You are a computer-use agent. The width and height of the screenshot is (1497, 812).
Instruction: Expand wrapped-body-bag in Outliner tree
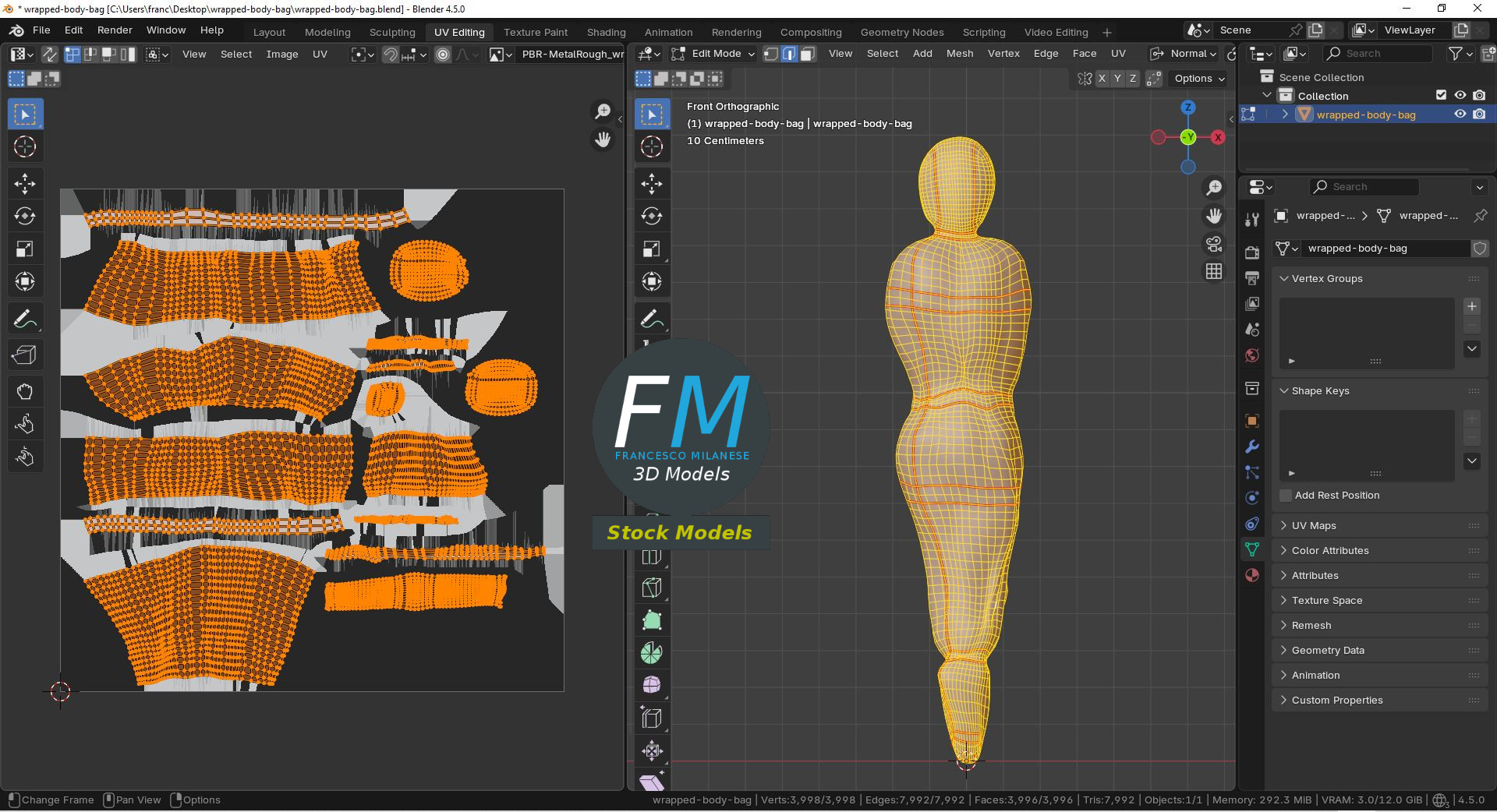tap(1285, 115)
